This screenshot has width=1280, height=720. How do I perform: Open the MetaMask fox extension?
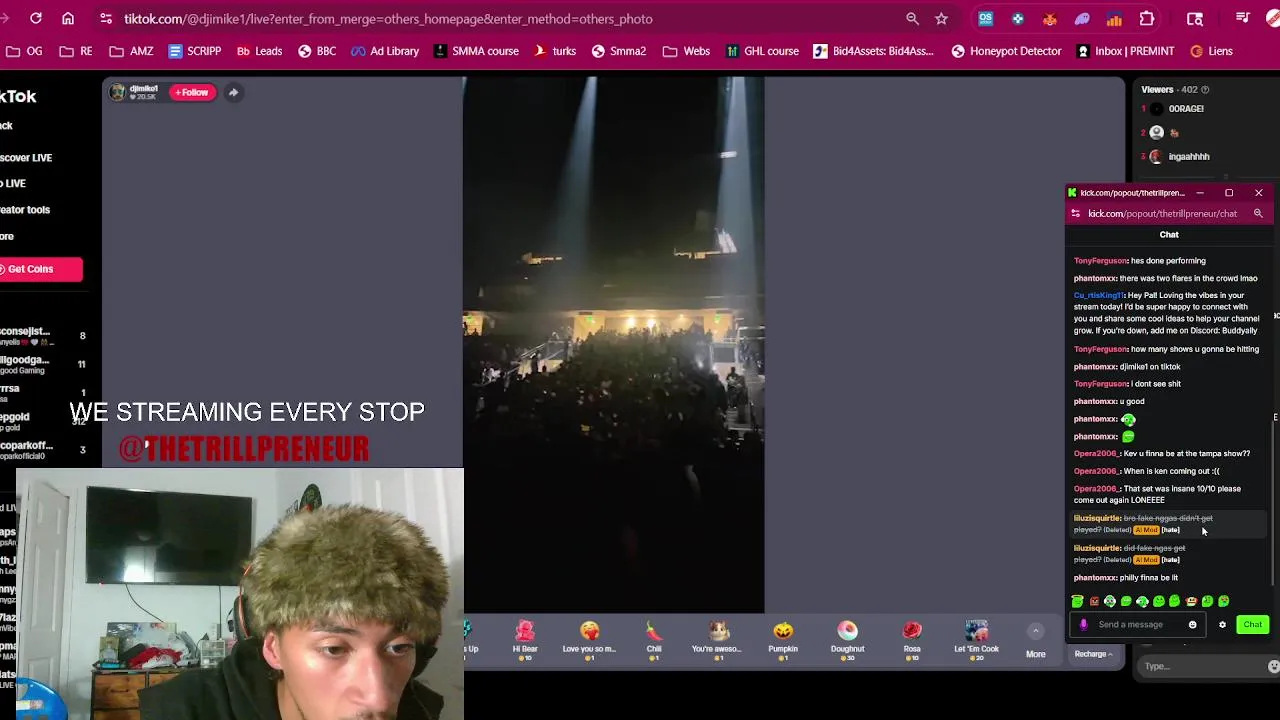tap(1049, 18)
